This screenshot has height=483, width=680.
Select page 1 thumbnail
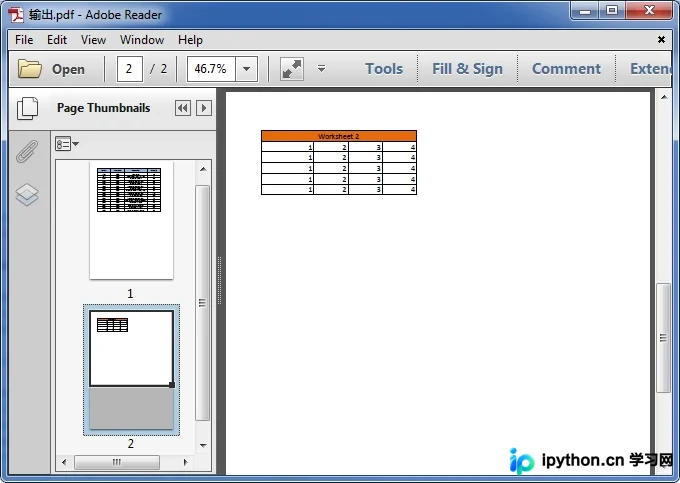pyautogui.click(x=131, y=221)
